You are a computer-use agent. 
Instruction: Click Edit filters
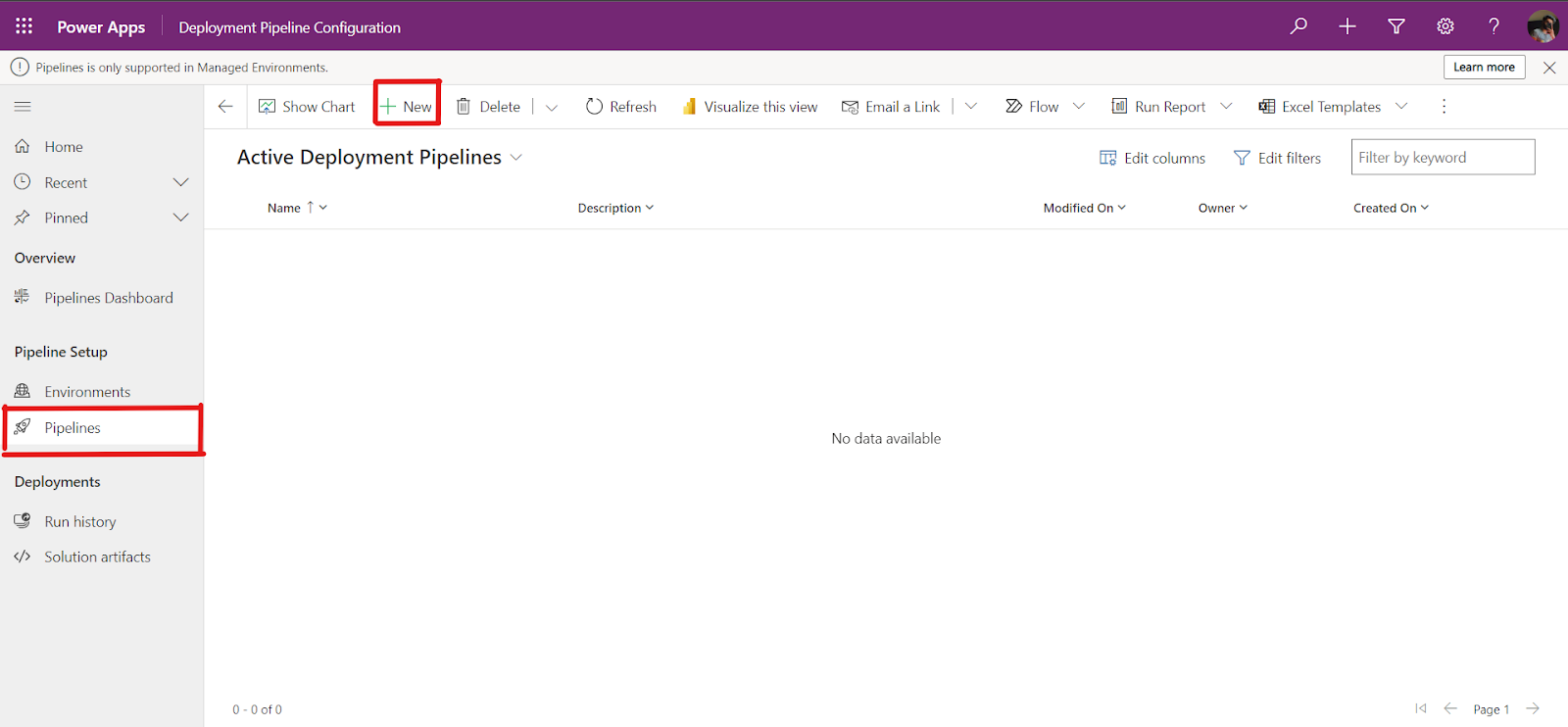click(x=1277, y=158)
